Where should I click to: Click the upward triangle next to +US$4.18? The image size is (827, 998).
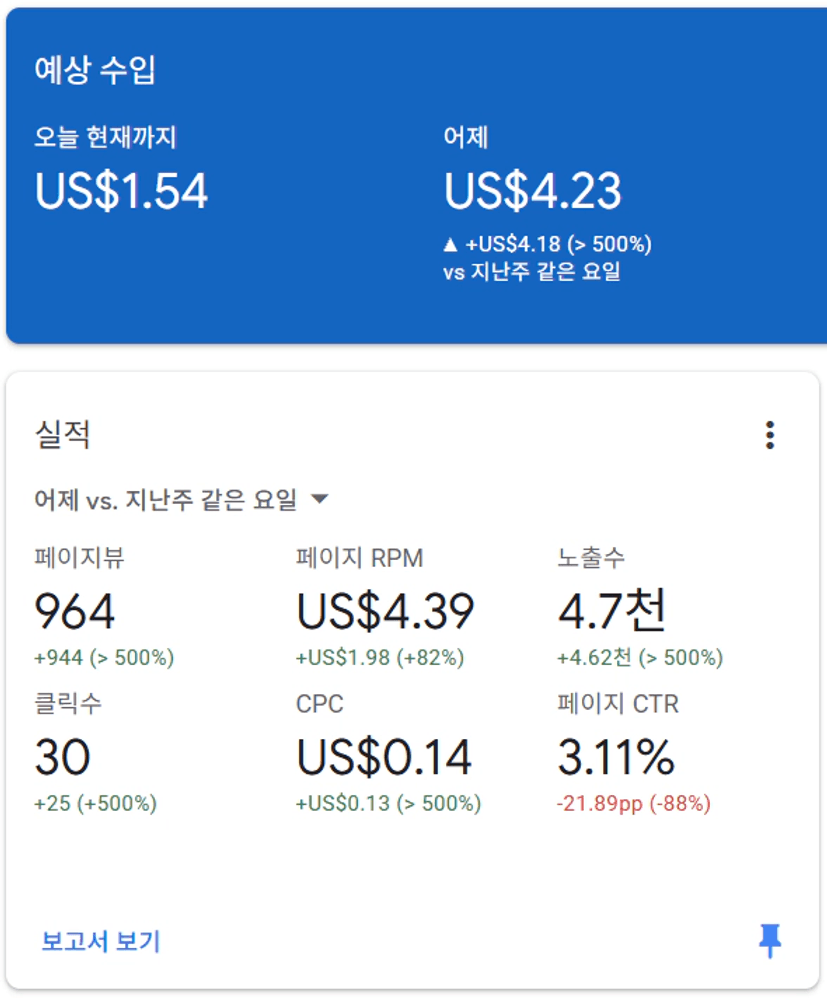click(x=450, y=244)
